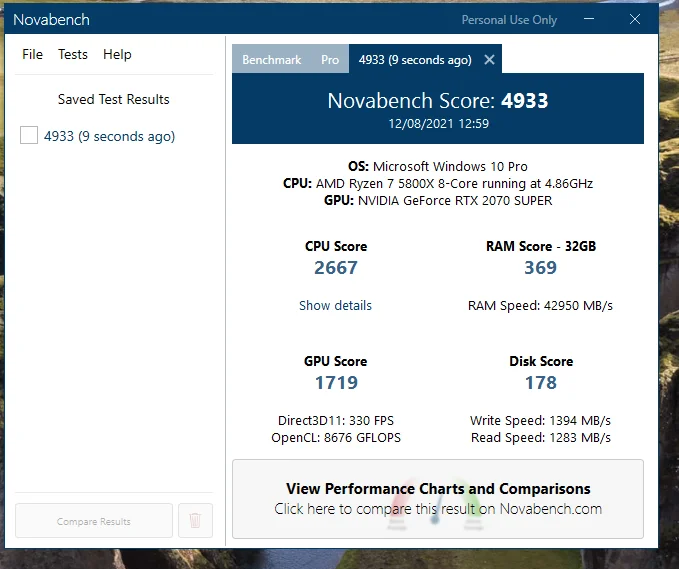Click the Read Speed: 1283 MB/s text
Viewport: 679px width, 569px height.
tap(540, 438)
